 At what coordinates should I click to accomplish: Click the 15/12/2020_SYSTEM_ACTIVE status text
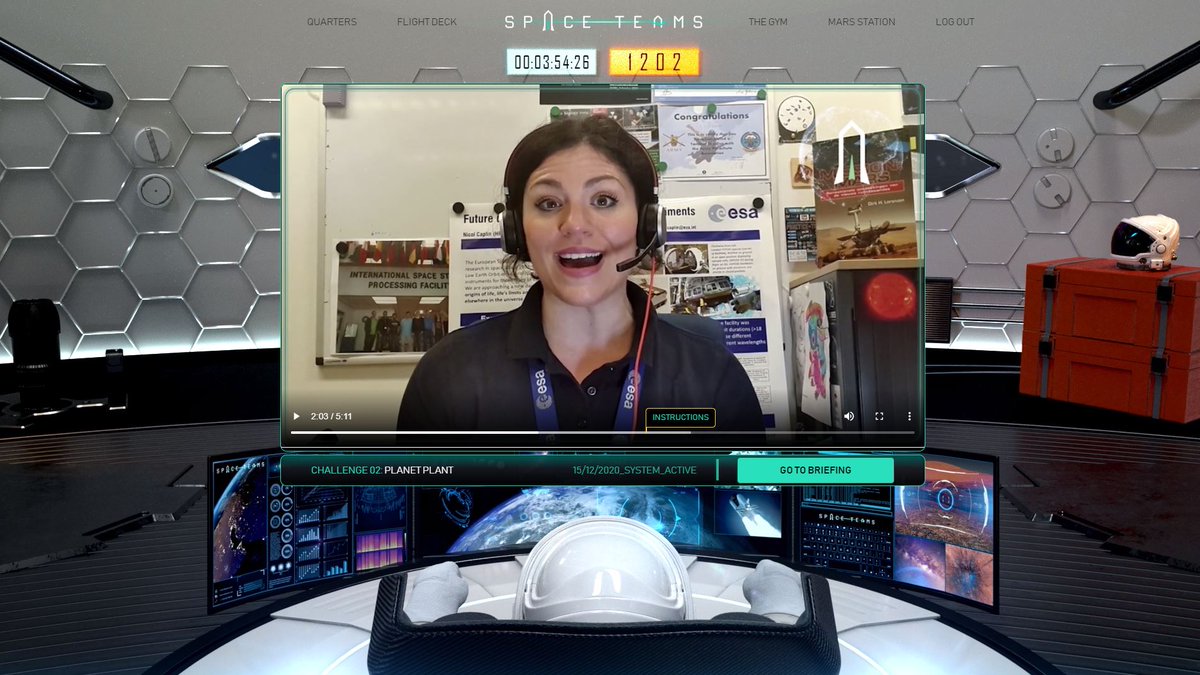pos(634,470)
